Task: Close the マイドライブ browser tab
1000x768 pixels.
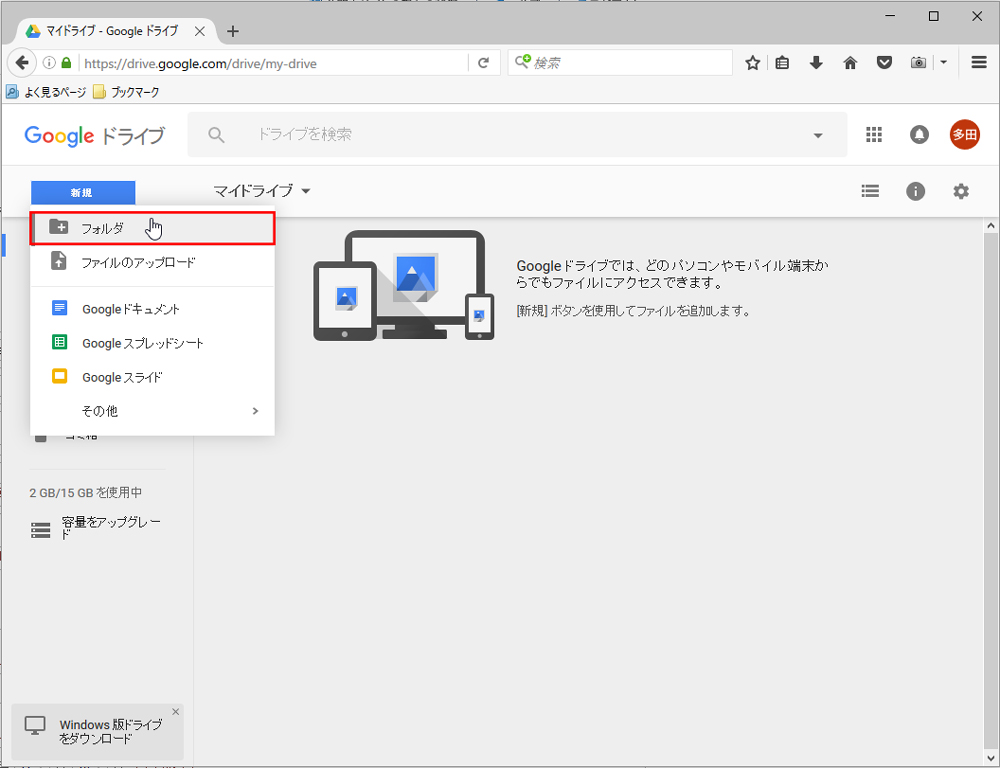Action: pos(200,31)
